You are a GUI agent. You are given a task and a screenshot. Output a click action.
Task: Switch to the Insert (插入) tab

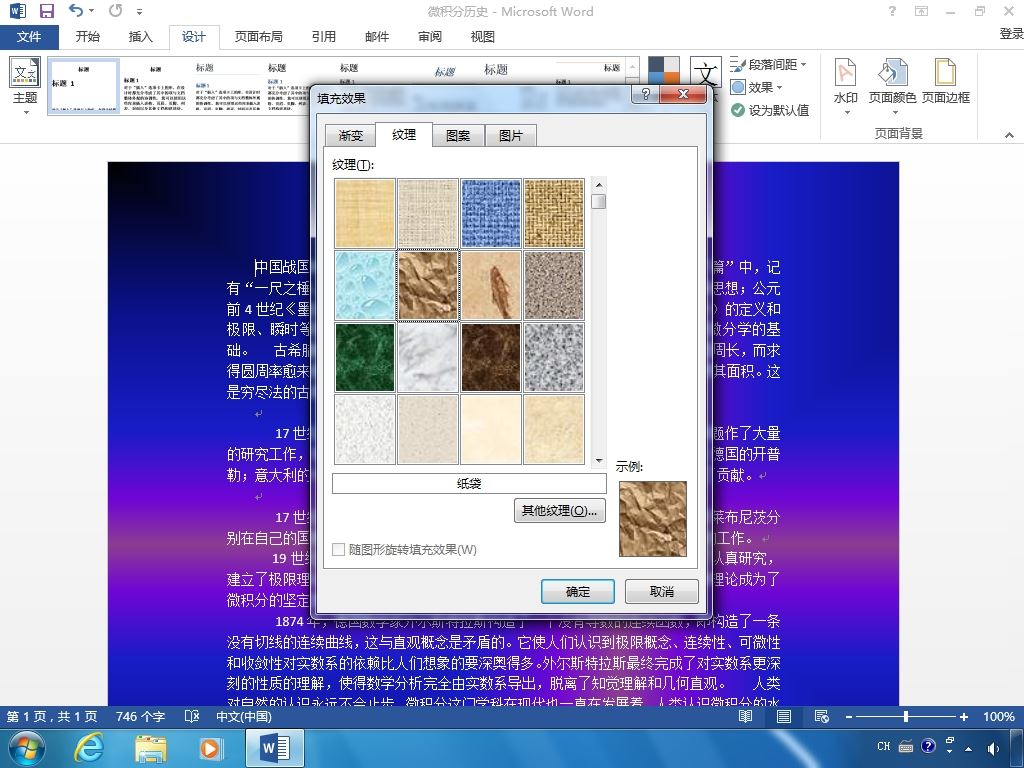point(140,37)
